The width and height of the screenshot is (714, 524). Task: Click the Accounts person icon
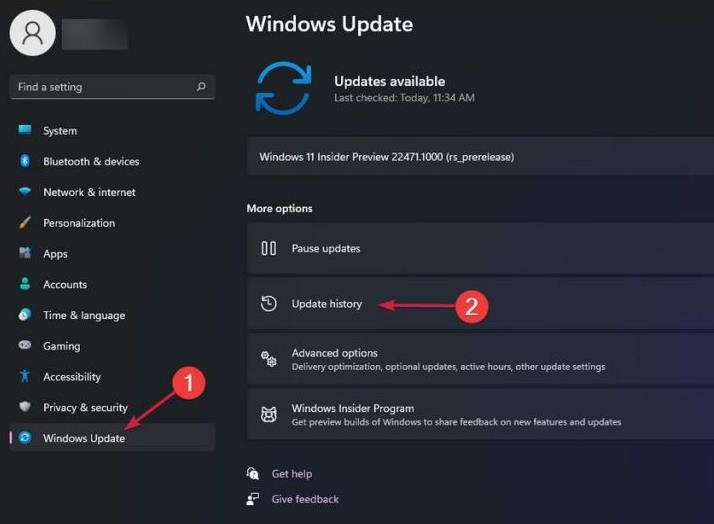click(x=25, y=284)
